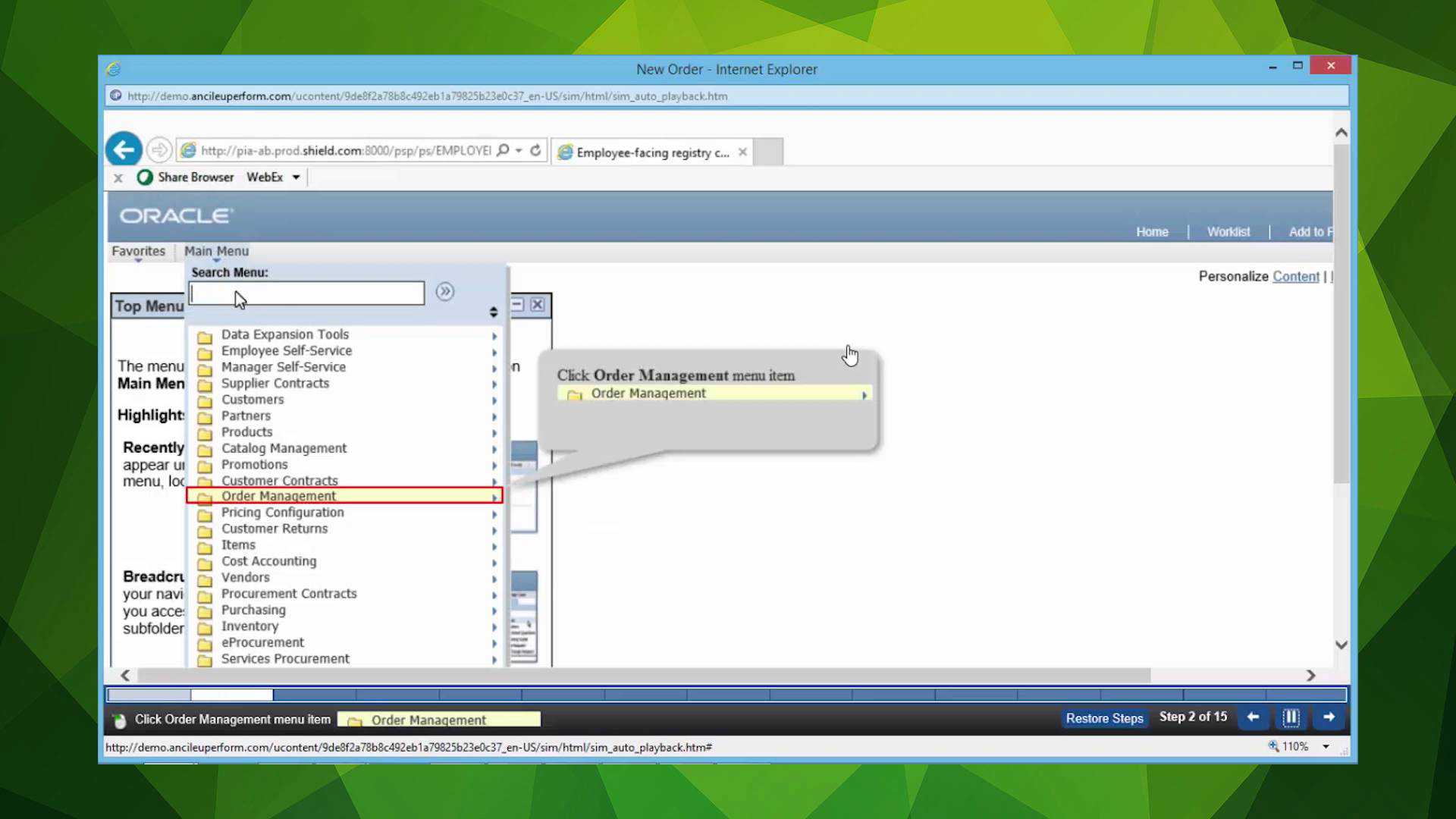Select Services Procurement menu item
The image size is (1456, 819).
(285, 658)
